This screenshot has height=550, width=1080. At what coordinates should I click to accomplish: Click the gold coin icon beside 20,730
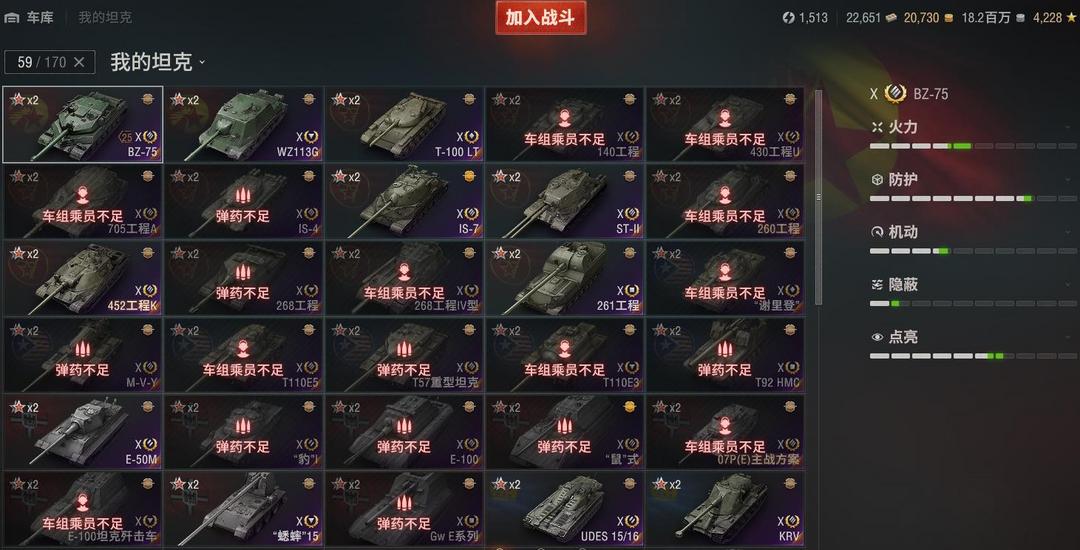(x=949, y=18)
